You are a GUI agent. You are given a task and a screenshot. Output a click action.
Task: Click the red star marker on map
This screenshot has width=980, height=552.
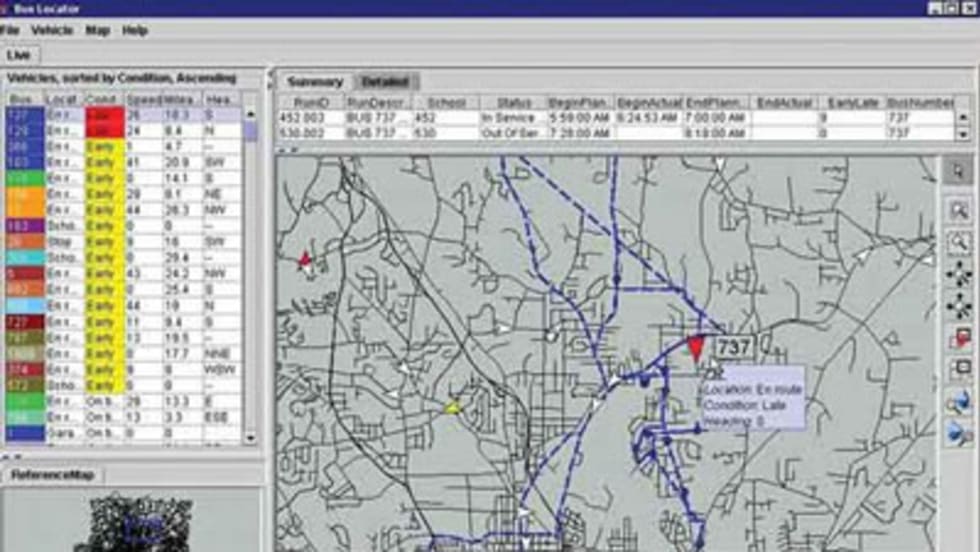(305, 261)
